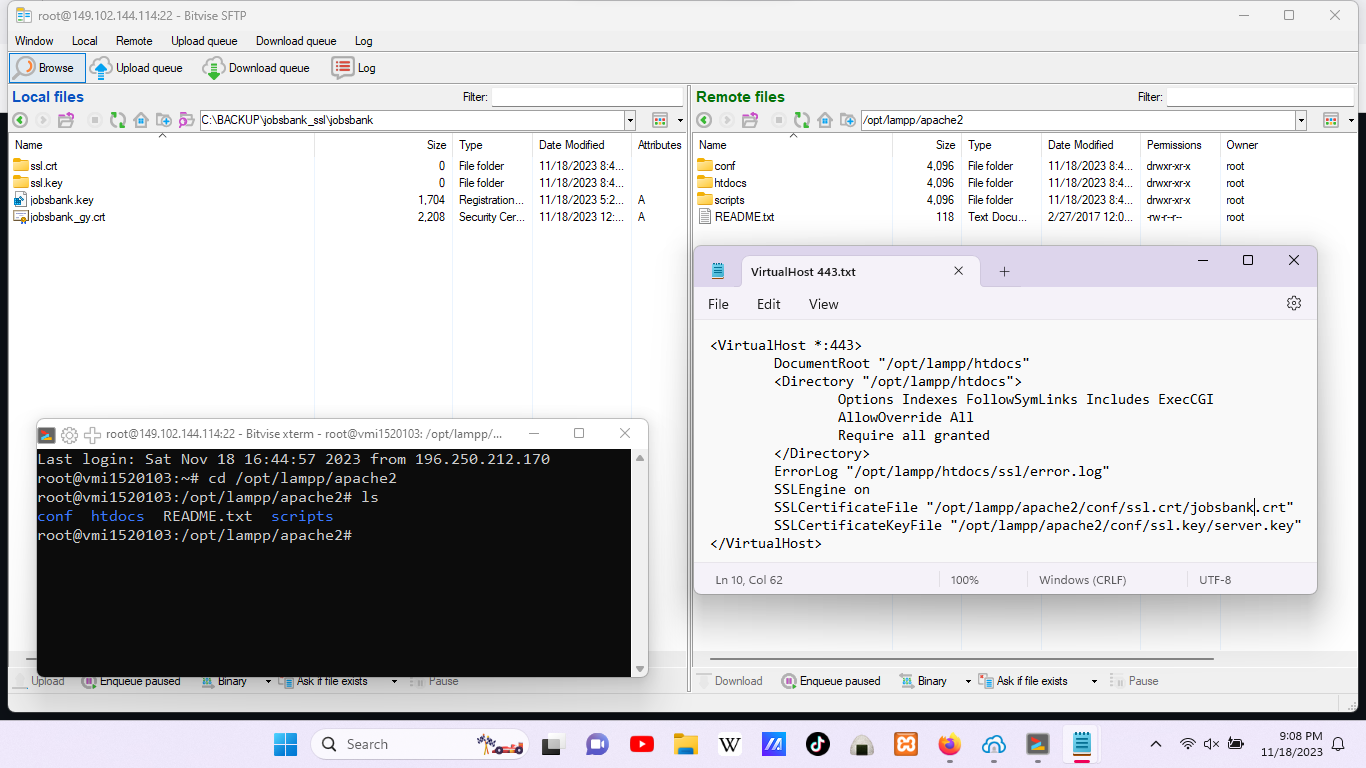This screenshot has height=768, width=1366.
Task: Go to home directory in Remote files
Action: click(825, 120)
